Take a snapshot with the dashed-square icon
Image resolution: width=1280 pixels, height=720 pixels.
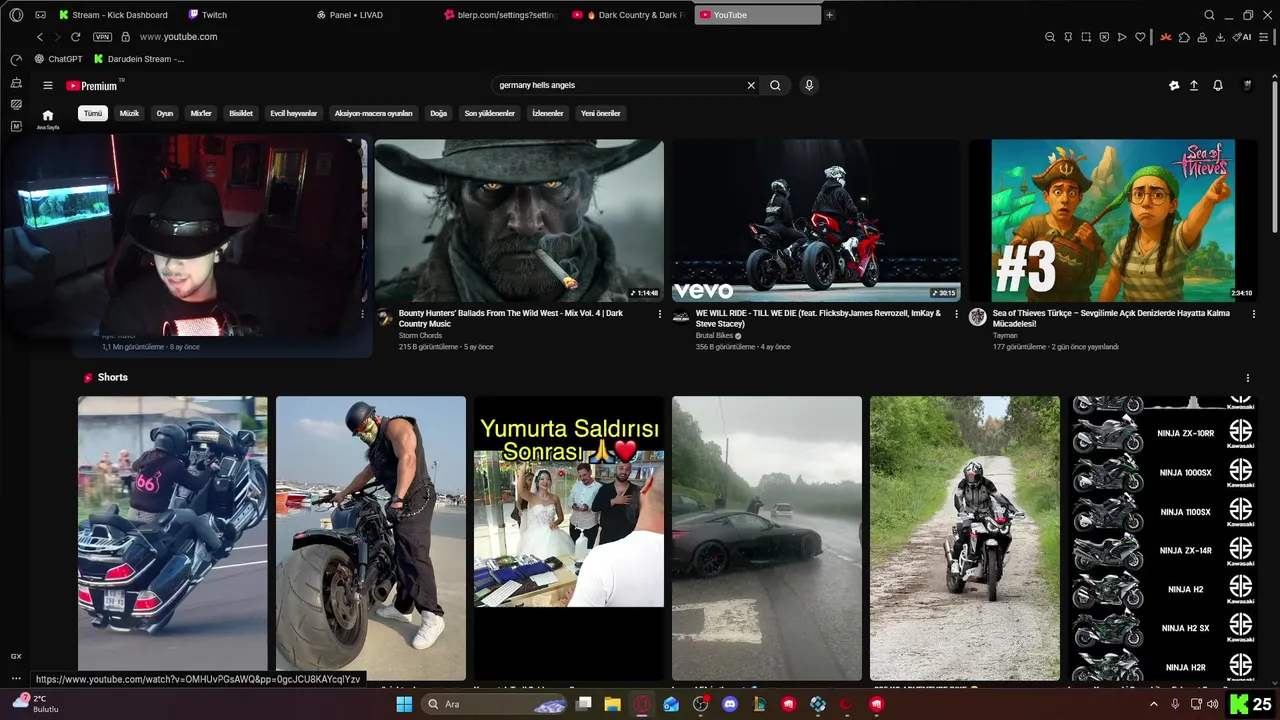1086,37
